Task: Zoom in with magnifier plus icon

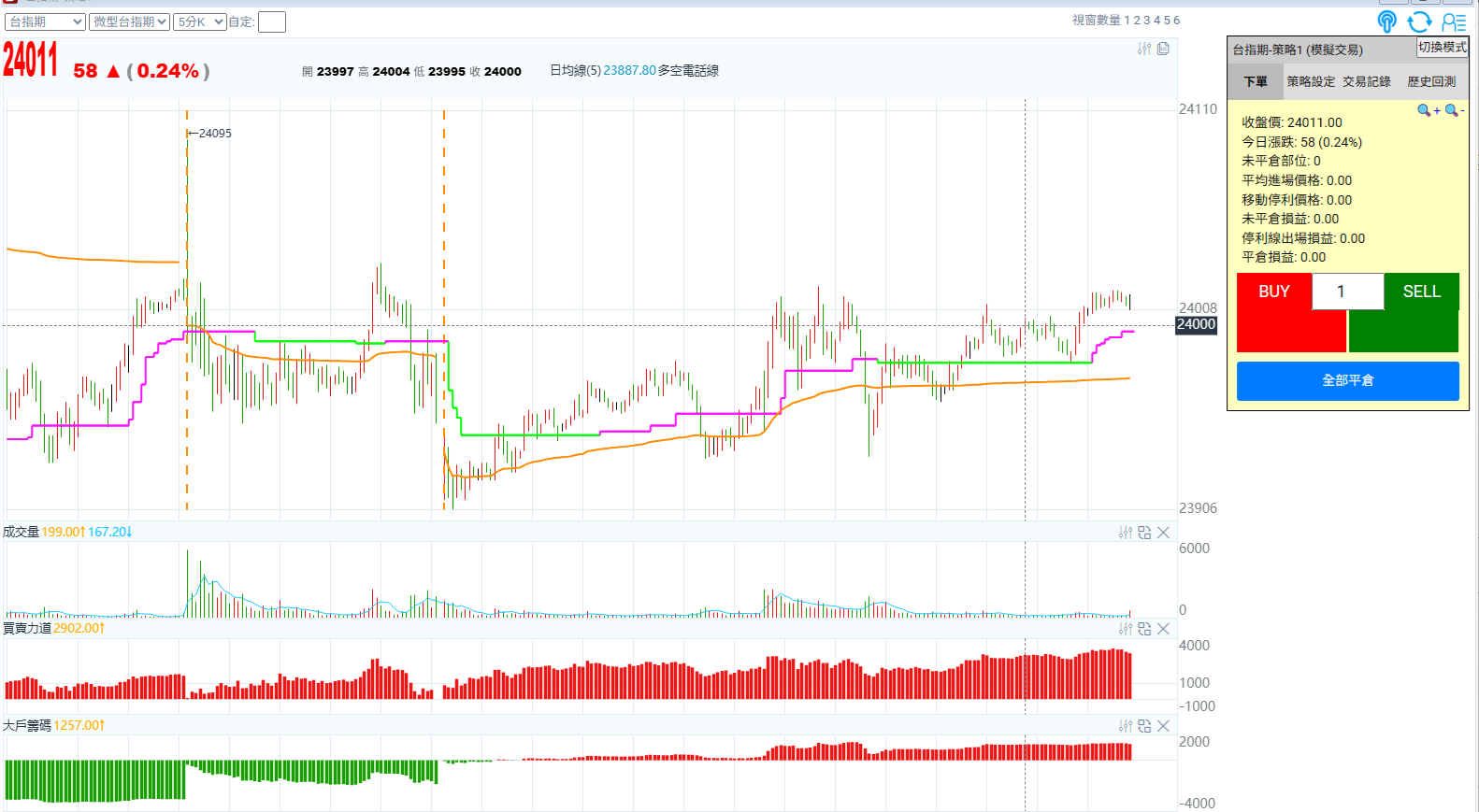Action: 1429,110
